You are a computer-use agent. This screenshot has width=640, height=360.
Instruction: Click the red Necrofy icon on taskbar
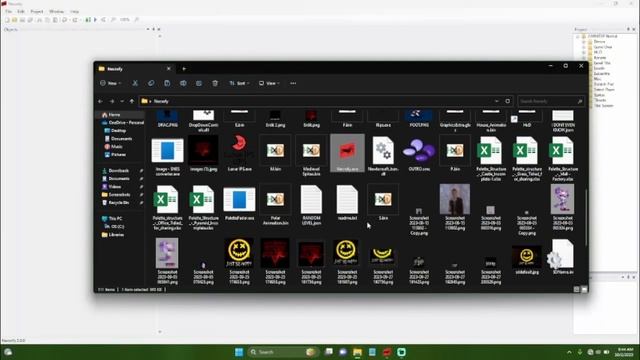387,352
